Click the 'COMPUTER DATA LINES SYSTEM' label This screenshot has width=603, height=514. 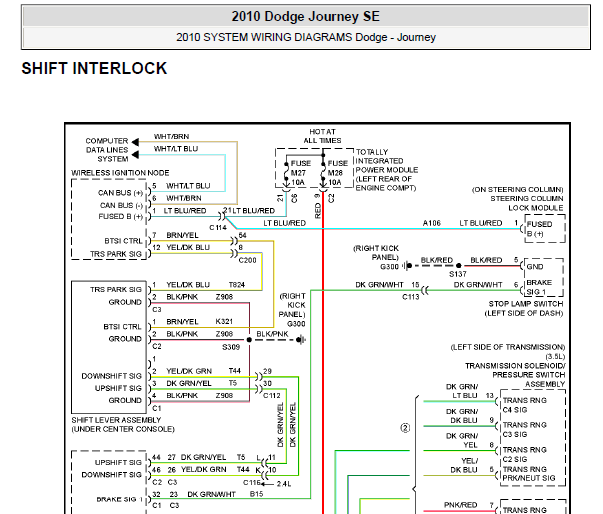[107, 150]
